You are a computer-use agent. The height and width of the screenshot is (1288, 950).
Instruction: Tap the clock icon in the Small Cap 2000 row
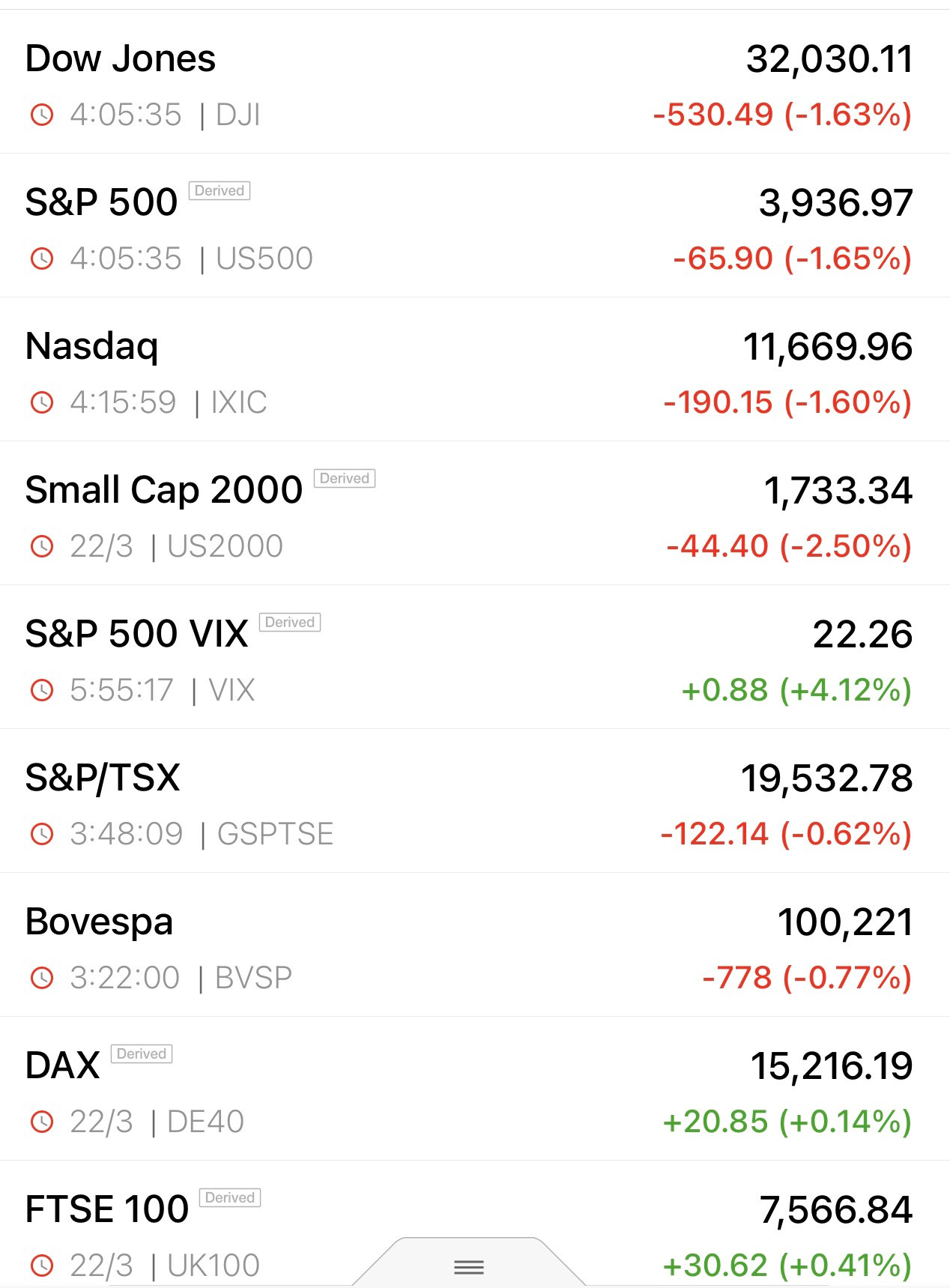click(42, 546)
